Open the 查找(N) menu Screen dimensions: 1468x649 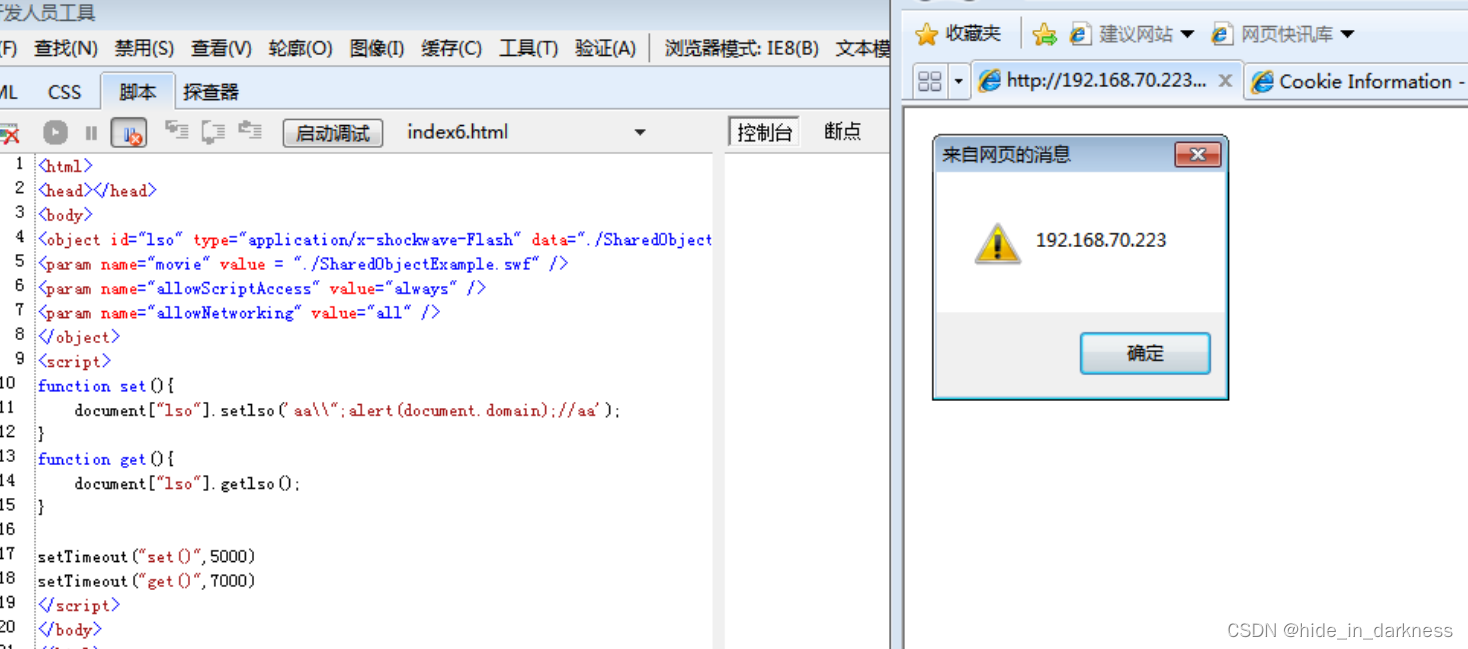[x=66, y=48]
